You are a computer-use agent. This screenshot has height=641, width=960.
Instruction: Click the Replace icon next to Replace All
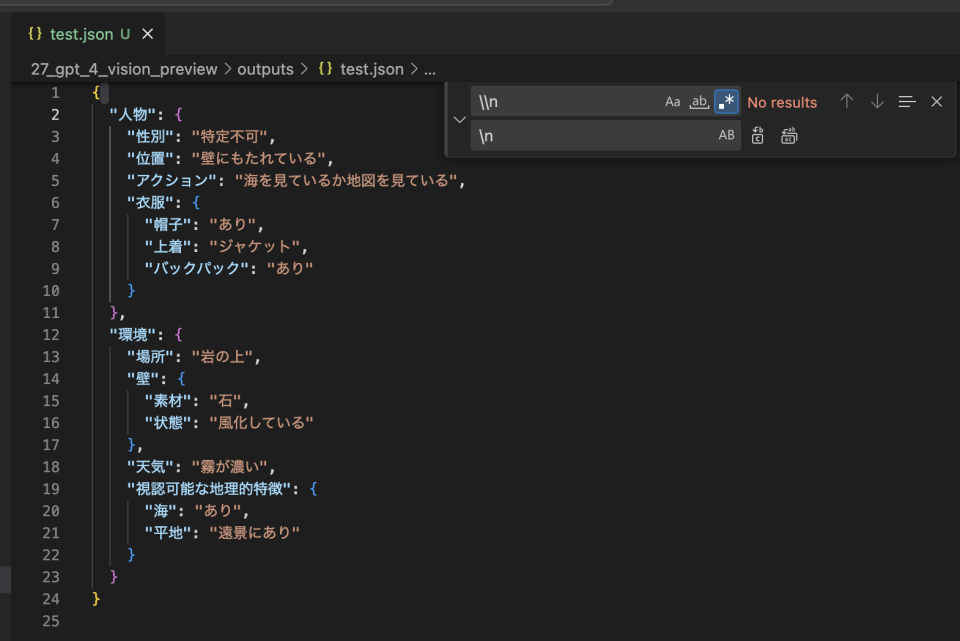click(x=757, y=134)
